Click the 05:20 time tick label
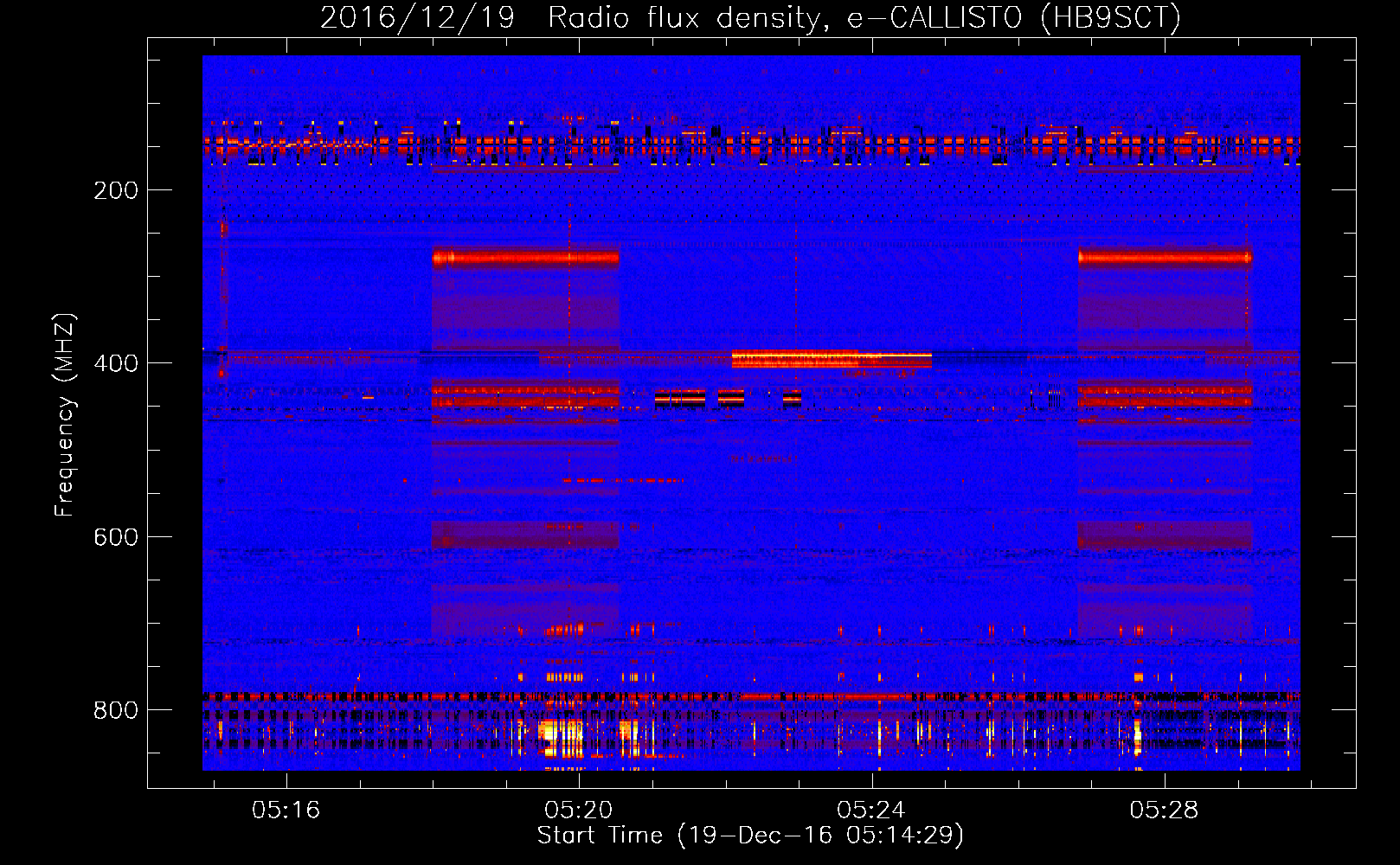 [578, 810]
